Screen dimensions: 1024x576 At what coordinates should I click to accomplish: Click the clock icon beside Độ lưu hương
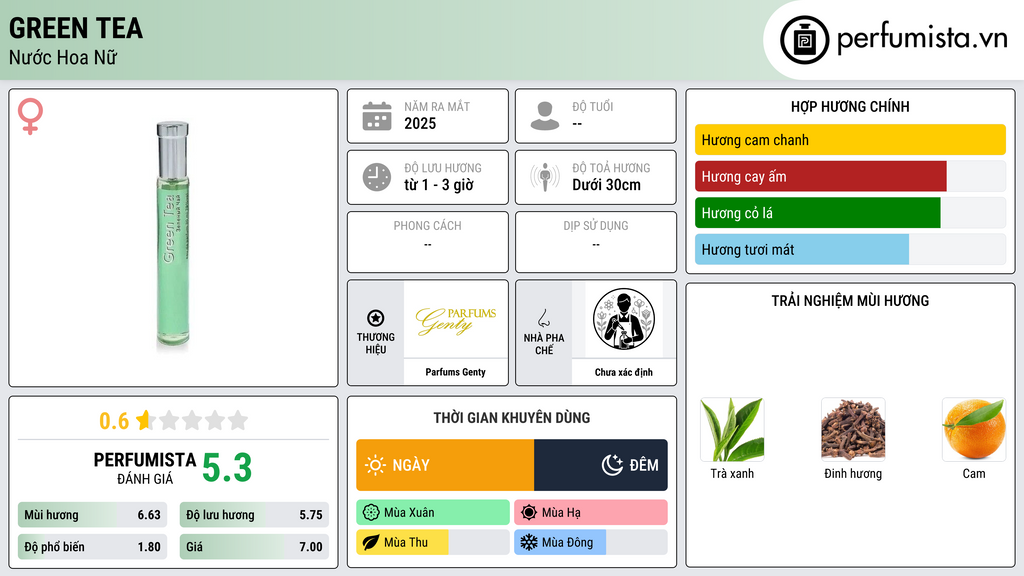pyautogui.click(x=377, y=177)
